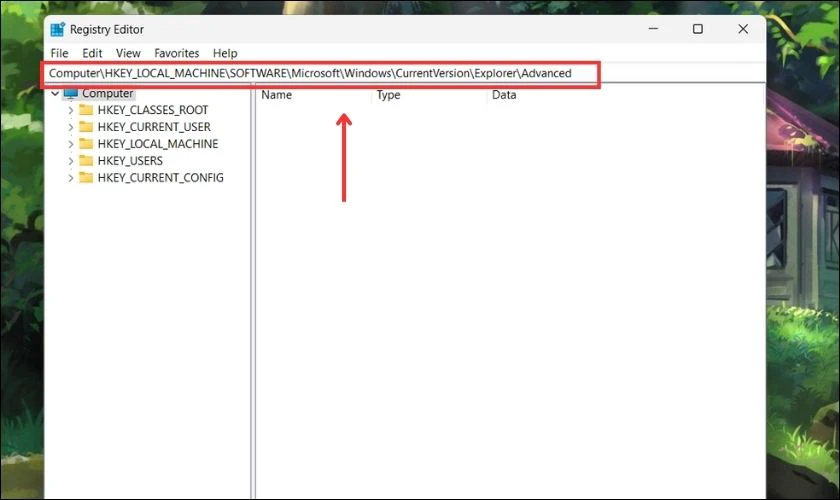This screenshot has width=840, height=500.
Task: Click the Computer monitor icon
Action: (x=70, y=94)
